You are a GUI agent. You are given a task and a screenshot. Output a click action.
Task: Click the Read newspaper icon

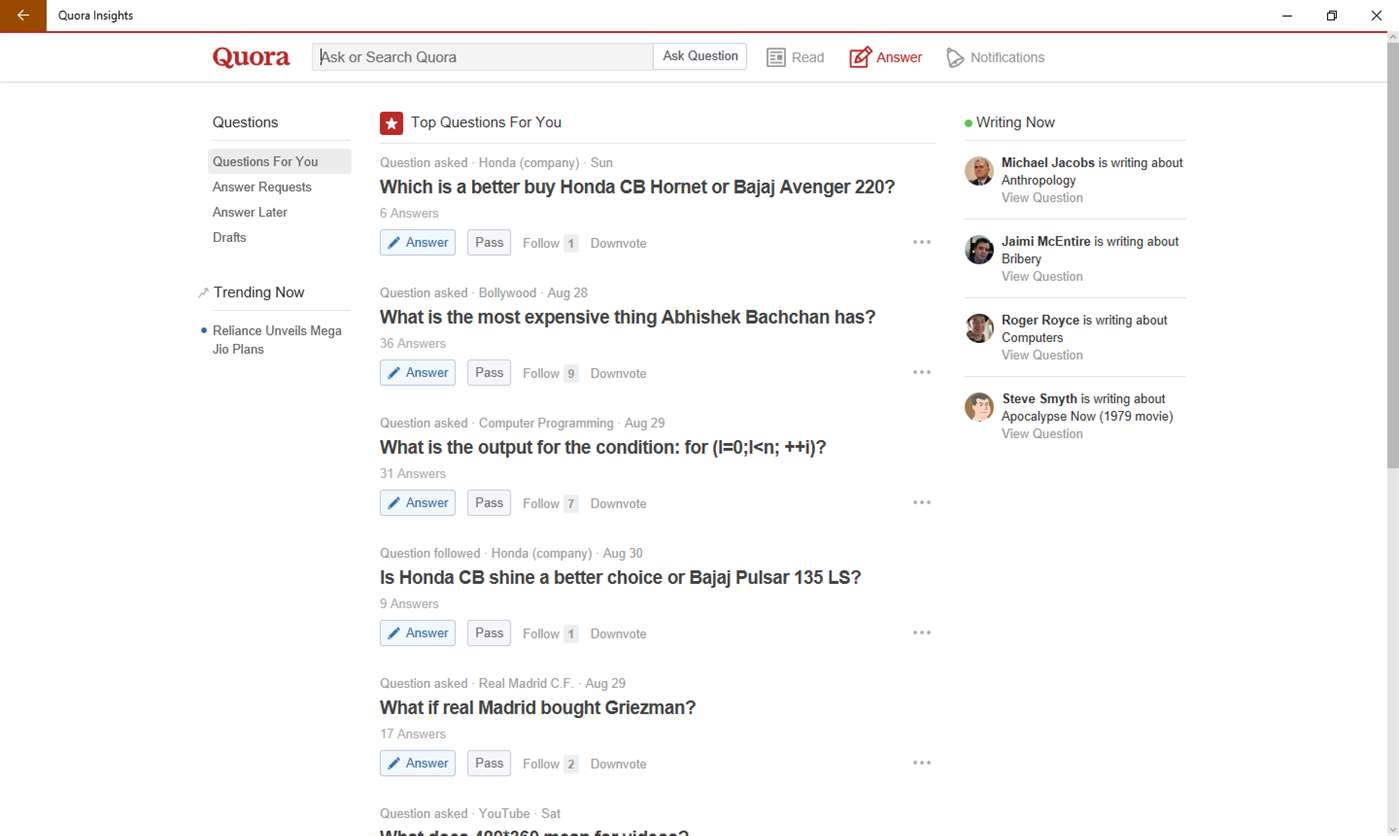[776, 58]
